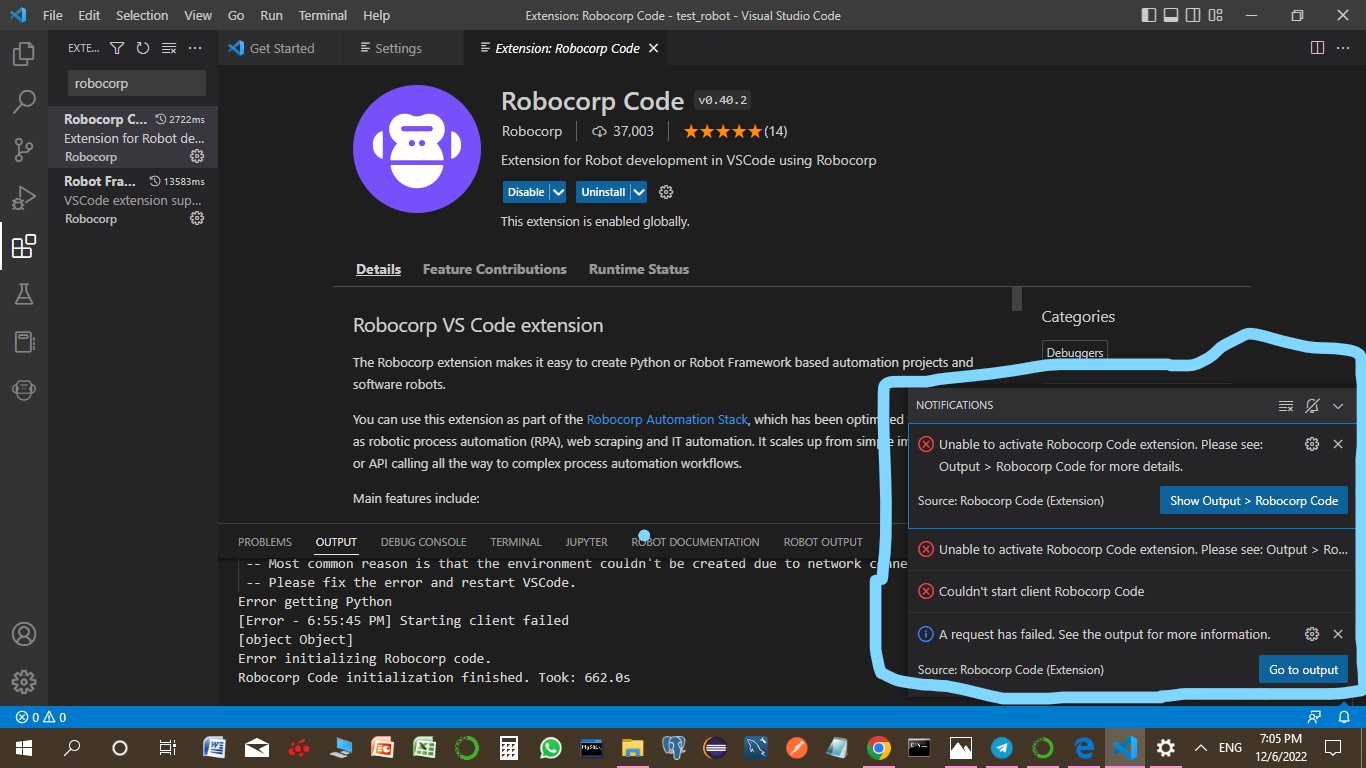Open gear for 'A request has failed' notification
This screenshot has height=768, width=1366.
(1312, 634)
